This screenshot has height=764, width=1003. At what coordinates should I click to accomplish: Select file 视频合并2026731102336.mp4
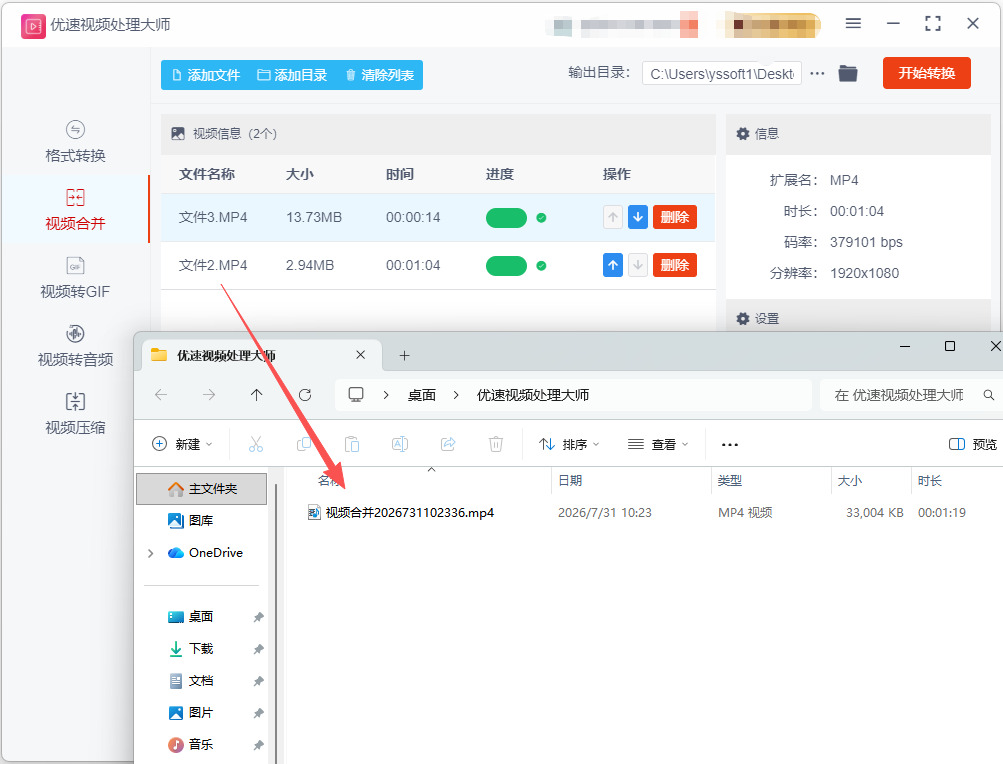(409, 513)
